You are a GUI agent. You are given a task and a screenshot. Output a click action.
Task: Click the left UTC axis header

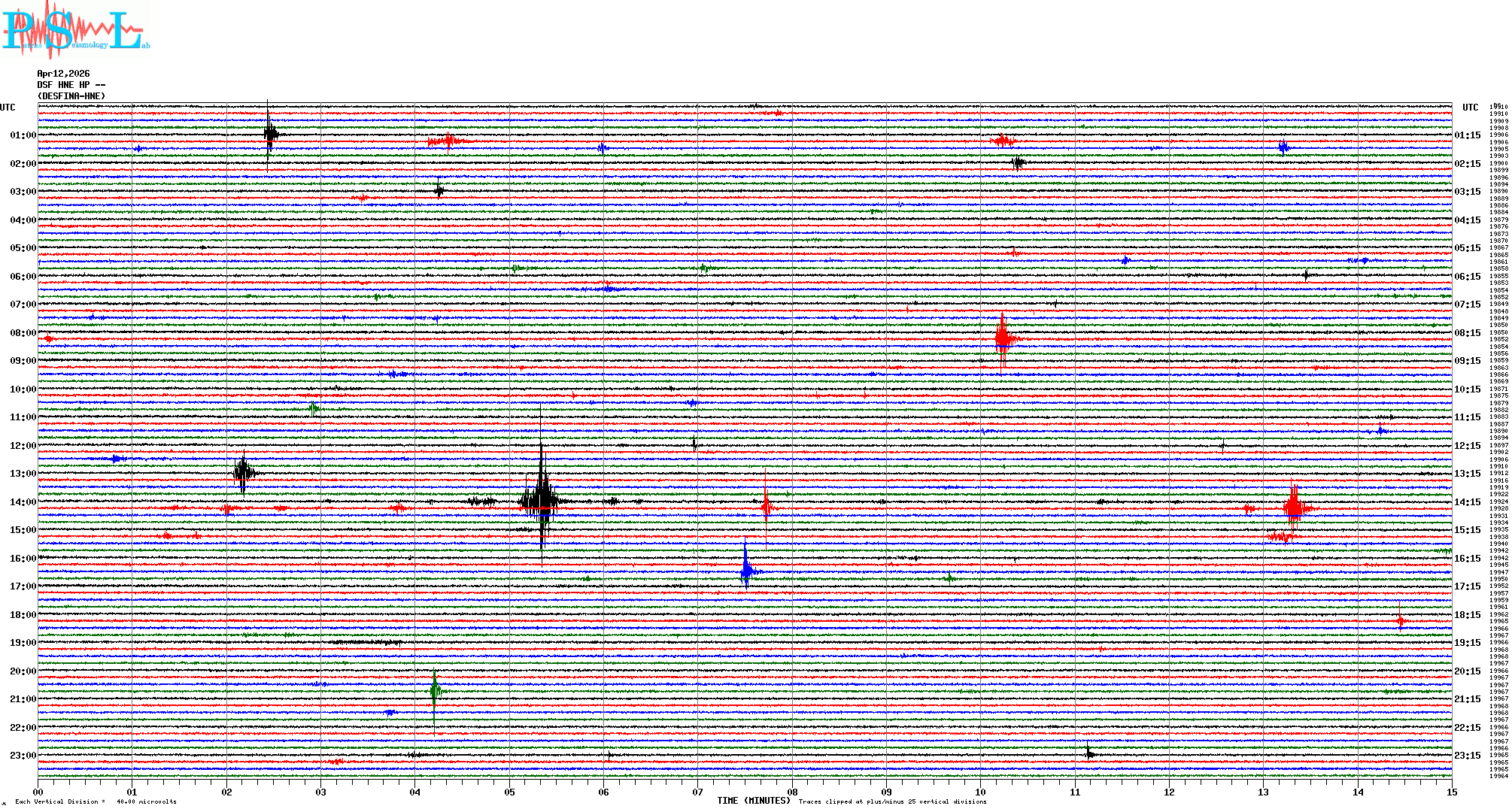(x=8, y=108)
